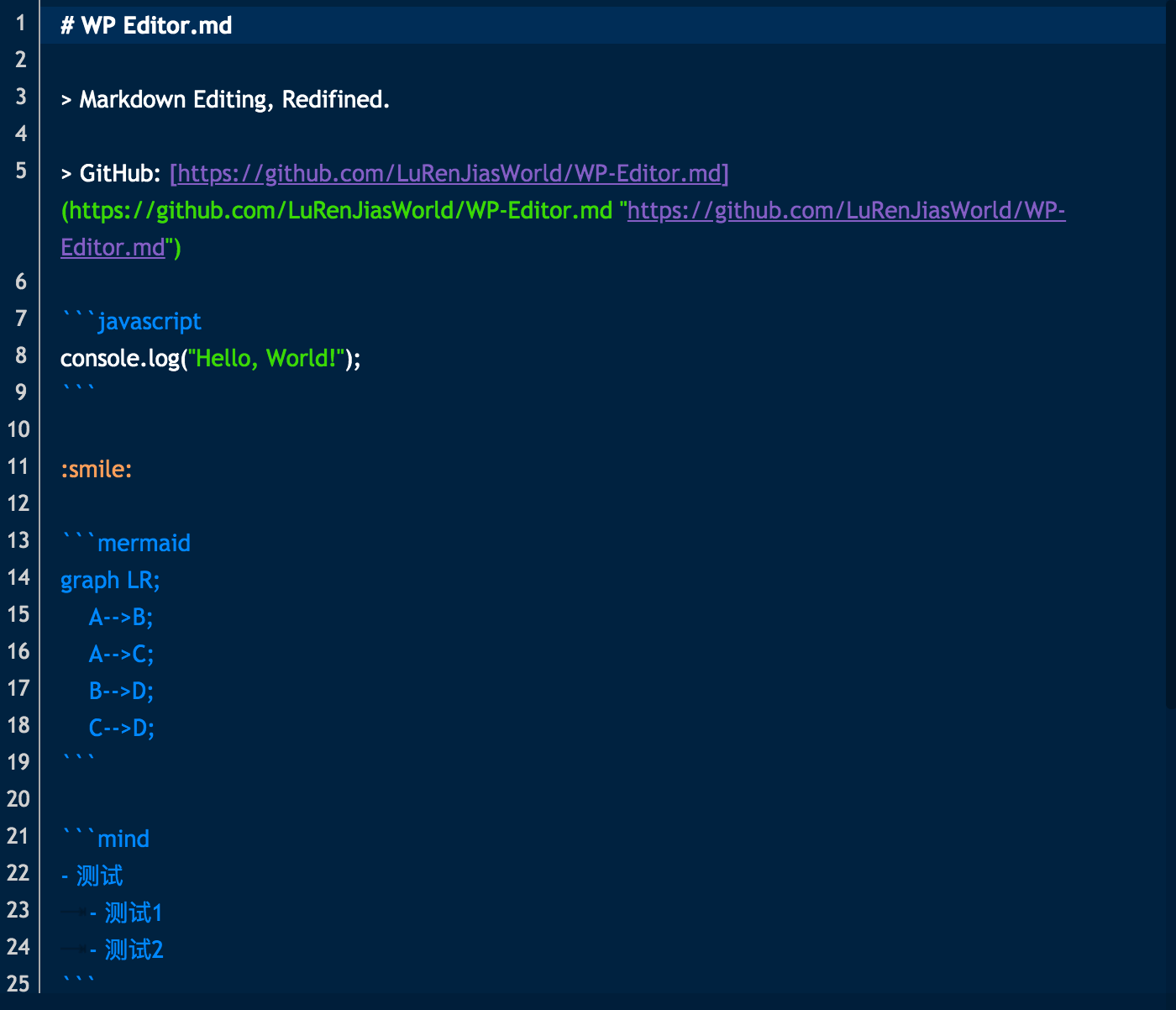The width and height of the screenshot is (1176, 1010).
Task: Click the top-level "- 测试" item on line 22
Action: (x=92, y=876)
